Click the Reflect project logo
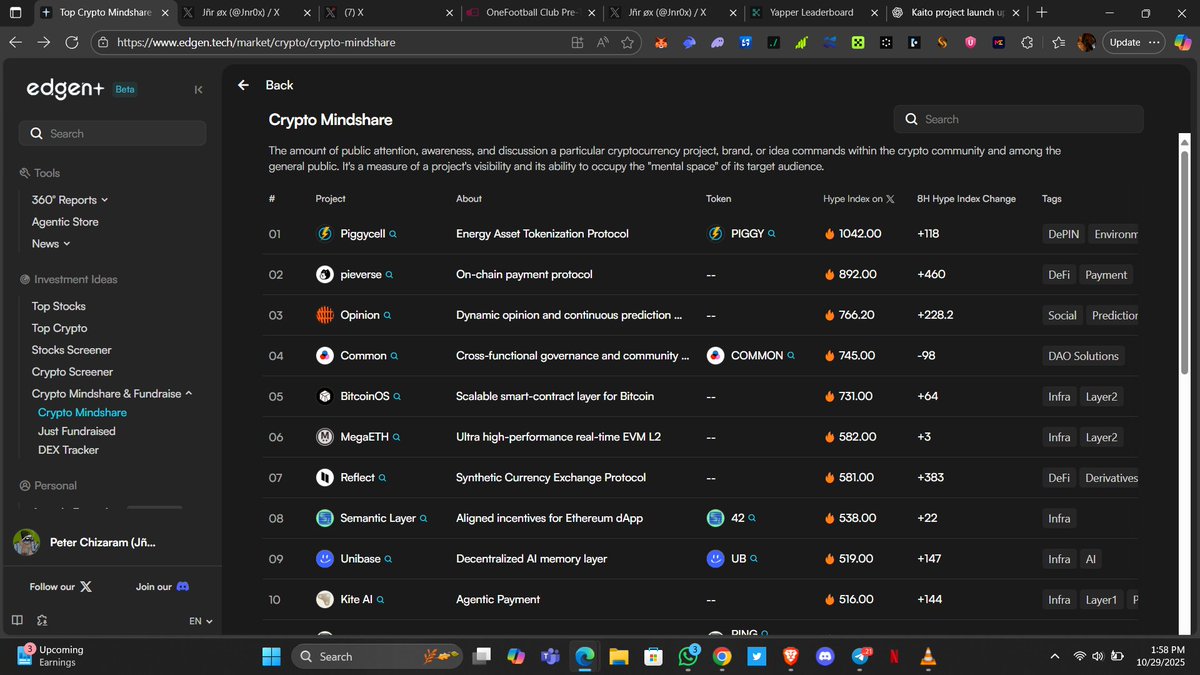Image resolution: width=1200 pixels, height=675 pixels. click(x=324, y=478)
